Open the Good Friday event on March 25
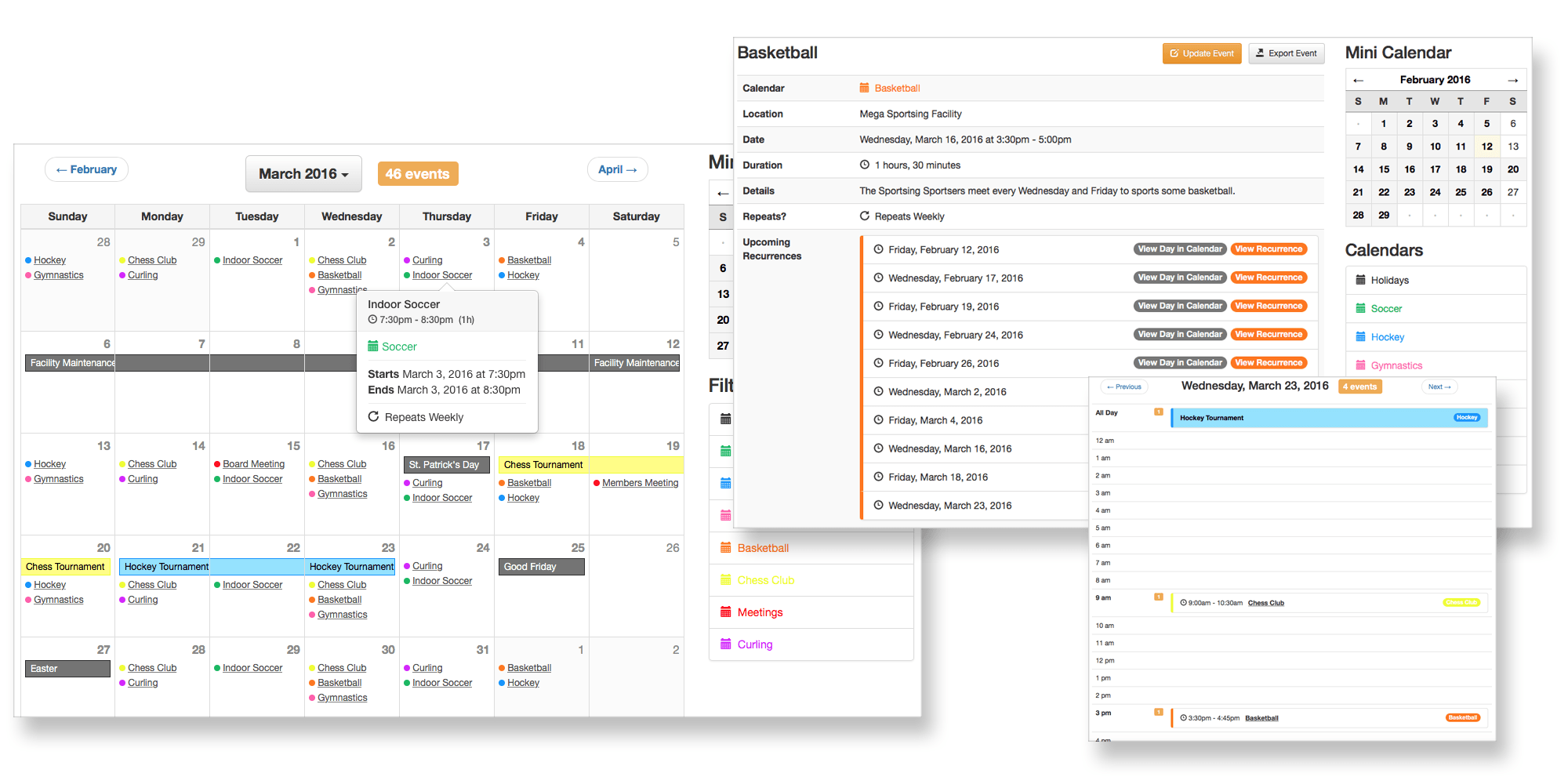1568x784 pixels. point(541,567)
